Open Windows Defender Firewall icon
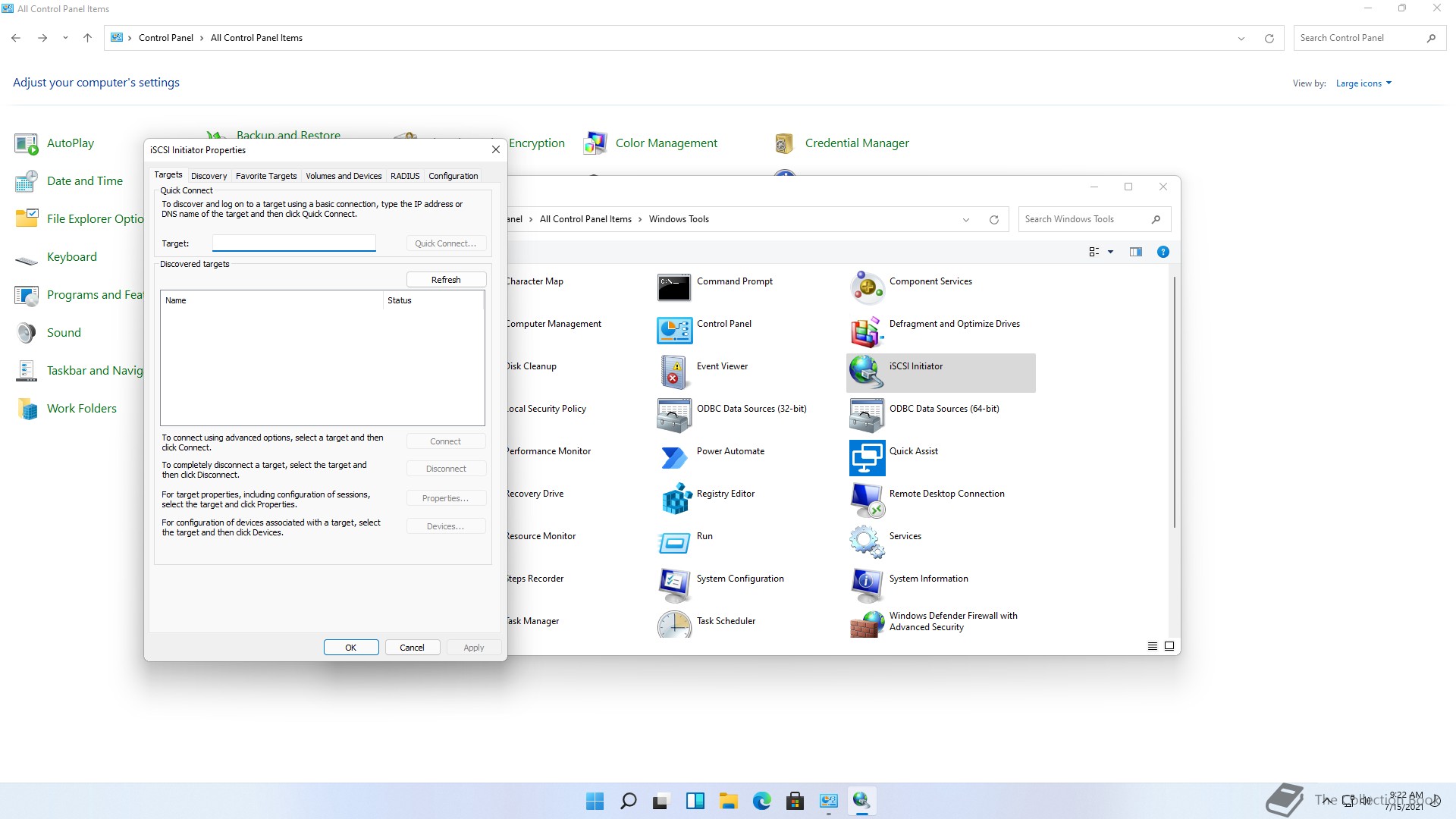The width and height of the screenshot is (1456, 819). (x=867, y=625)
